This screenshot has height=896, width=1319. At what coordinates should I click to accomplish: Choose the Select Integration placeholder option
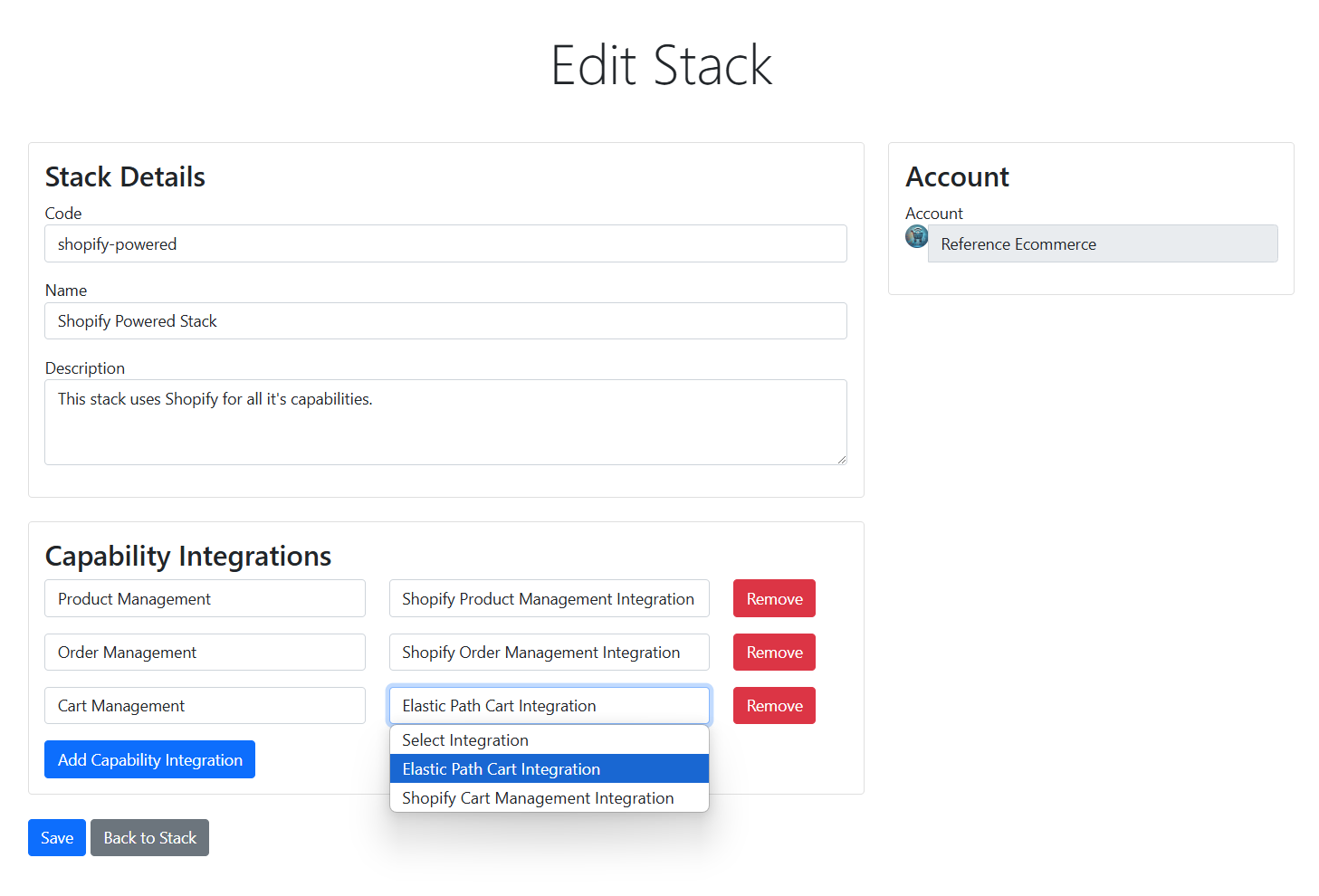[x=549, y=740]
